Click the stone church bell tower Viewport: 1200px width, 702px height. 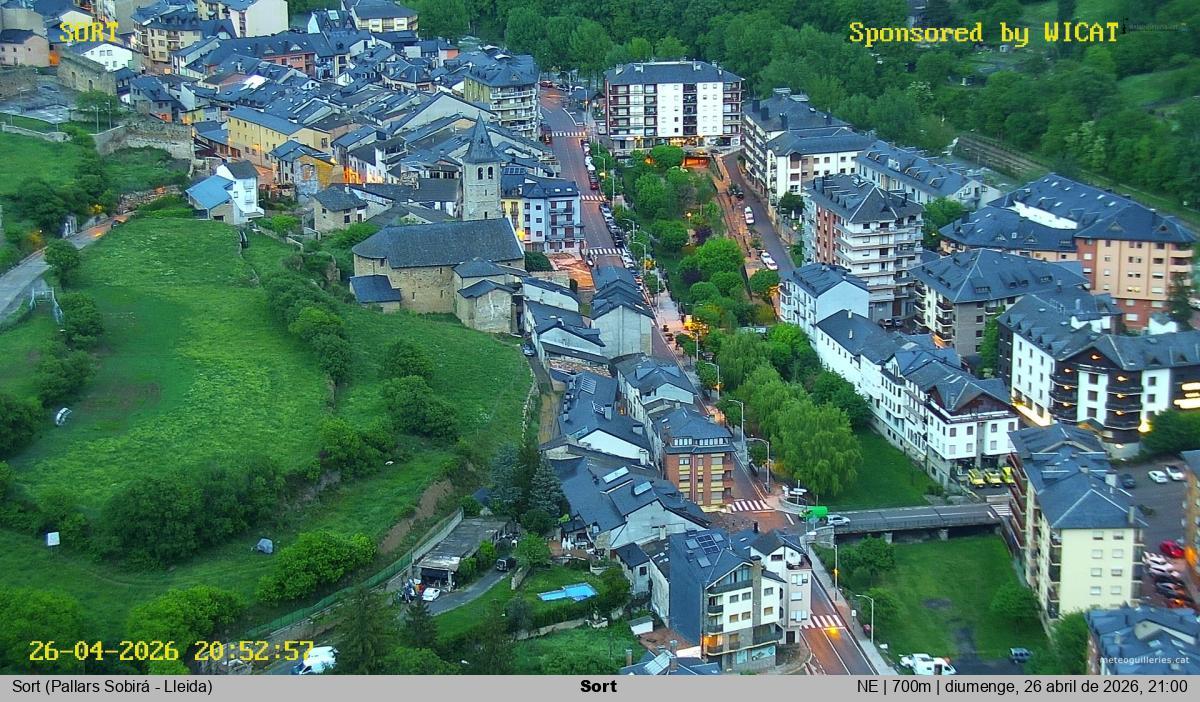[481, 175]
